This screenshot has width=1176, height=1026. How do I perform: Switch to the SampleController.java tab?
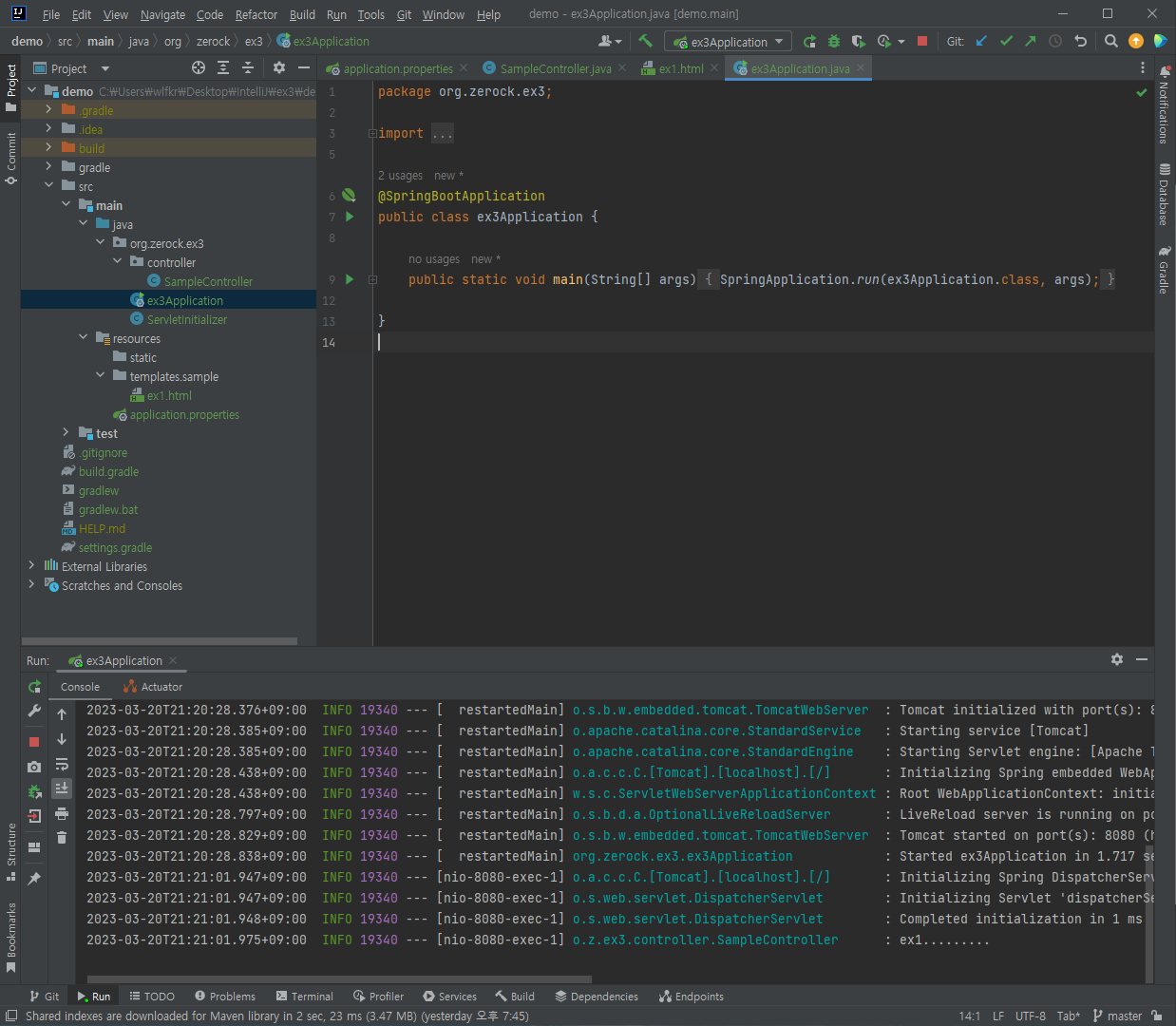pos(556,68)
